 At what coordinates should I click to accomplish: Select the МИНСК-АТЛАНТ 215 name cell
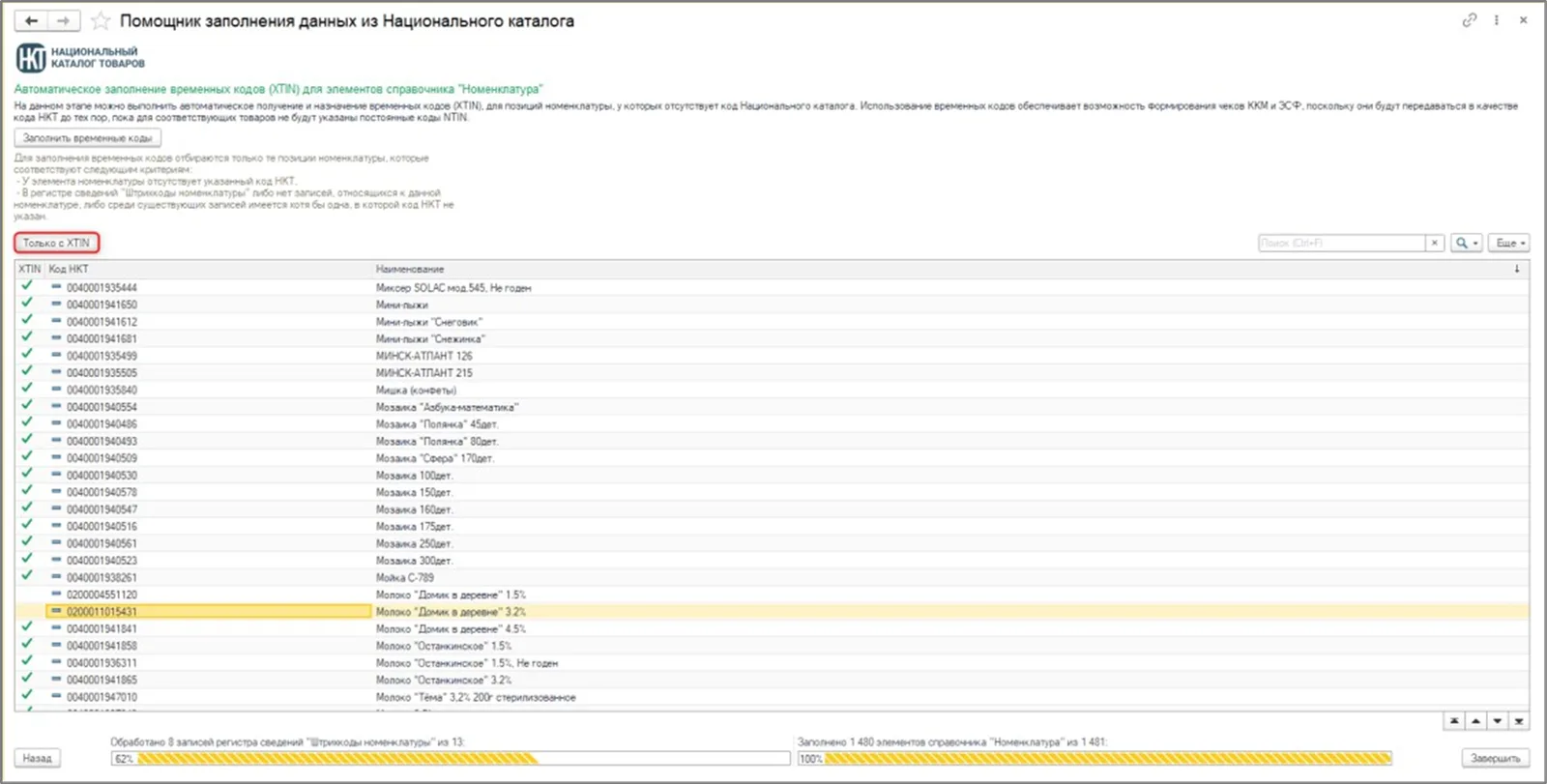pyautogui.click(x=424, y=372)
